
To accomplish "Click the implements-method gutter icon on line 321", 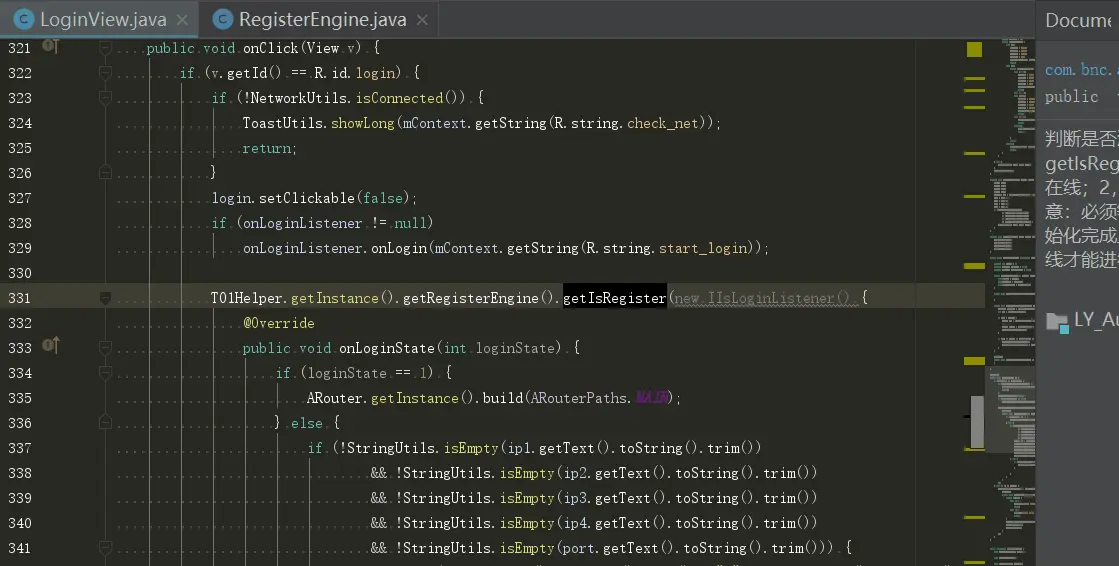I will point(50,46).
